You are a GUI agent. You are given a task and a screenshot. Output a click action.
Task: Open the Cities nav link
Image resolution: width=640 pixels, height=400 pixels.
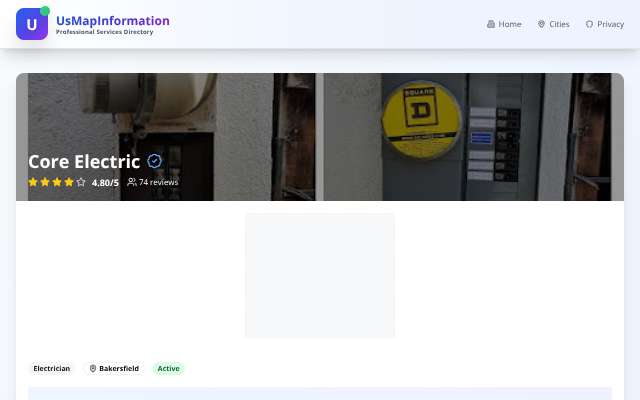(x=553, y=24)
